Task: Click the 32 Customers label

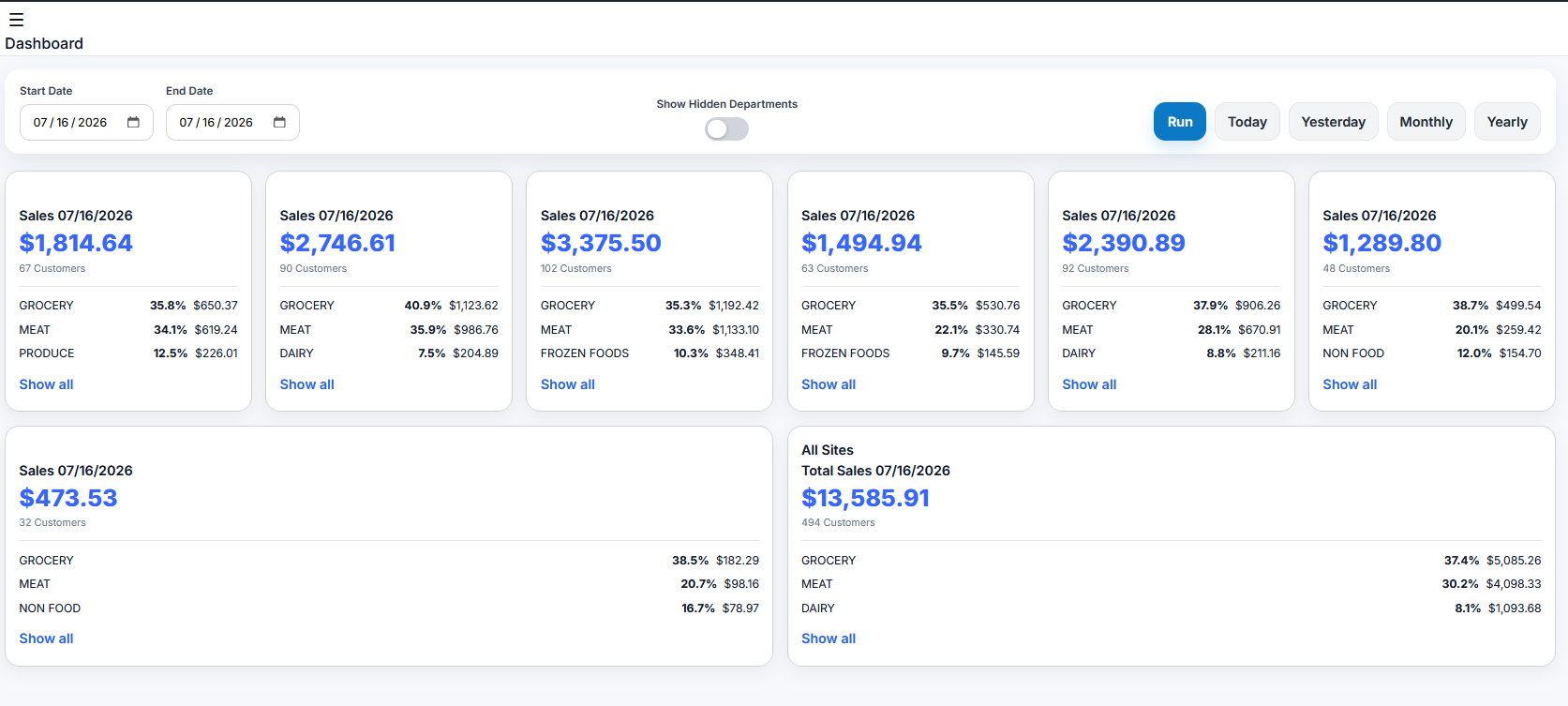Action: (52, 522)
